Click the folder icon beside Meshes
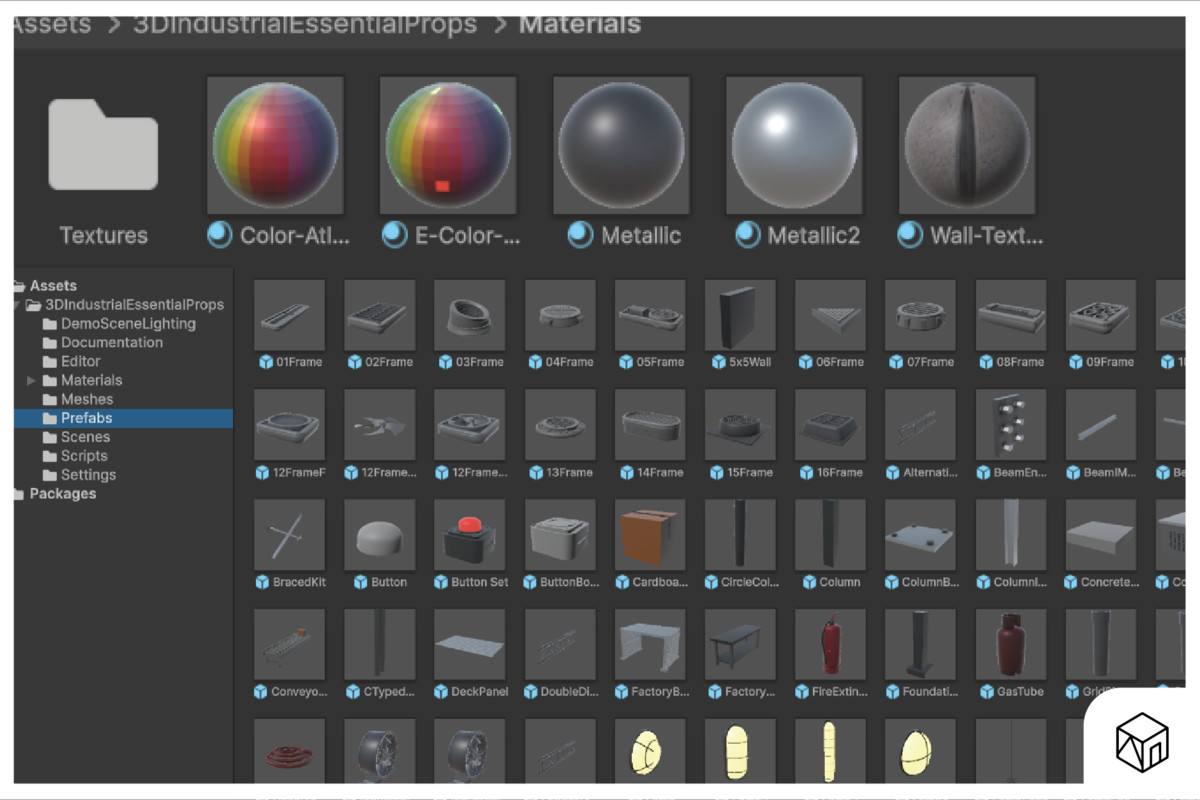 (50, 400)
